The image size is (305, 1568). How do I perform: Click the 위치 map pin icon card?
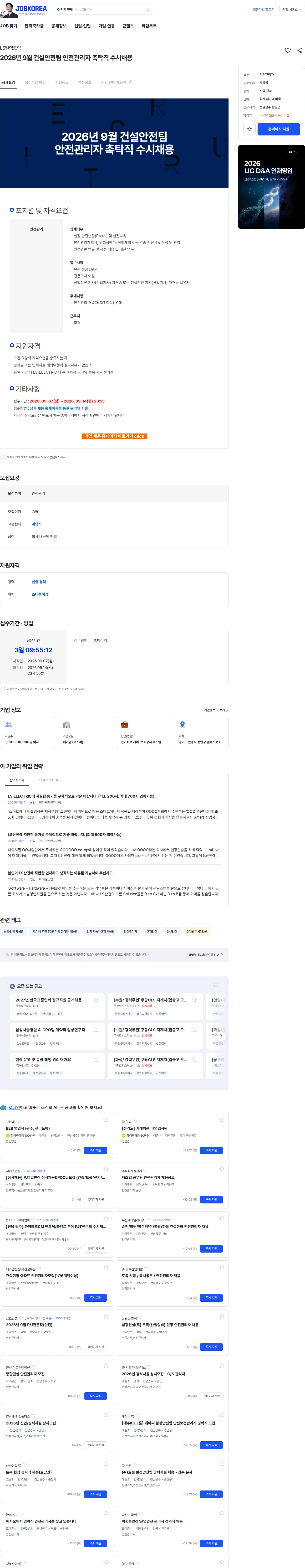click(x=201, y=732)
